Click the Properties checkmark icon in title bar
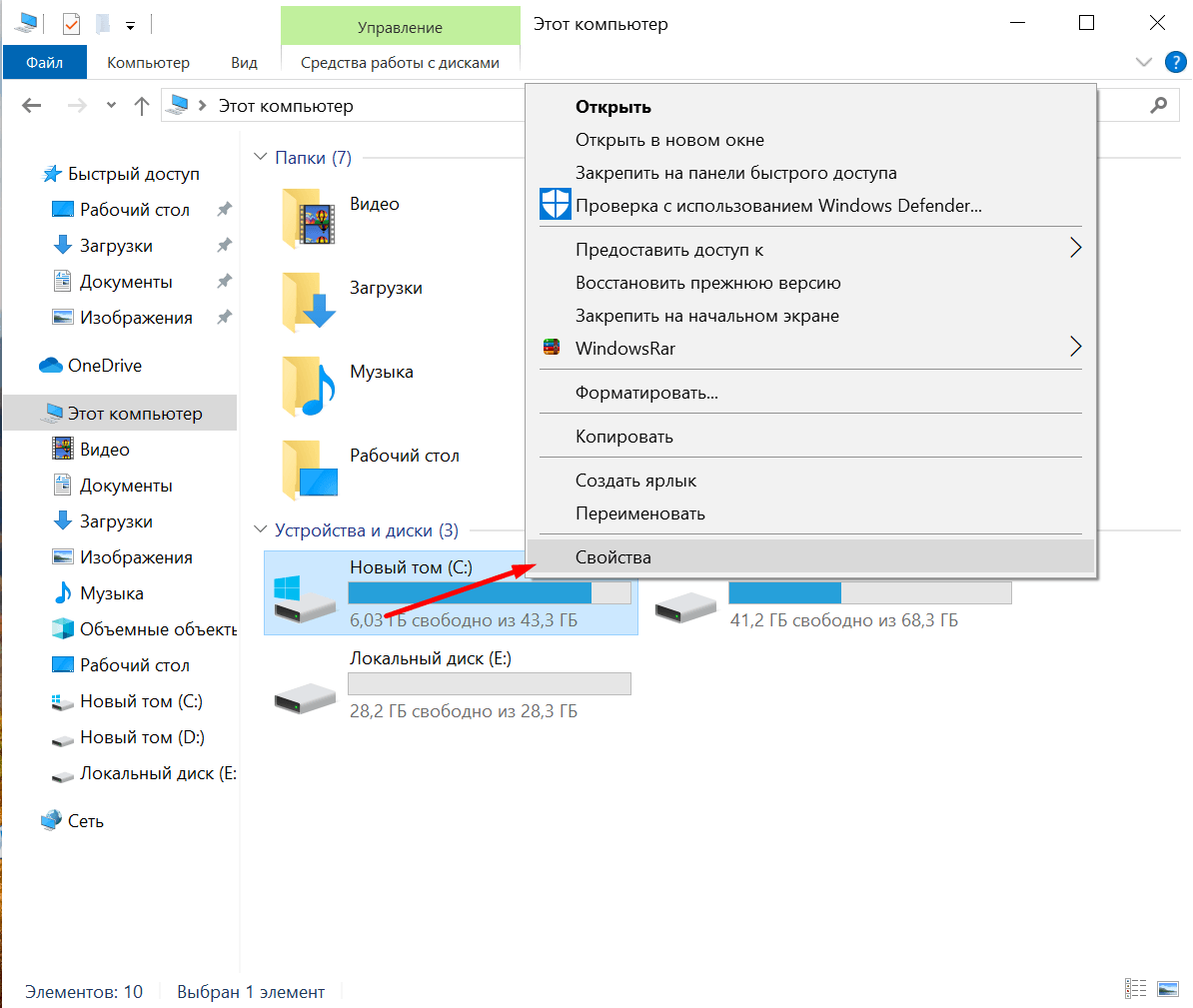This screenshot has height=1008, width=1193. (x=71, y=24)
